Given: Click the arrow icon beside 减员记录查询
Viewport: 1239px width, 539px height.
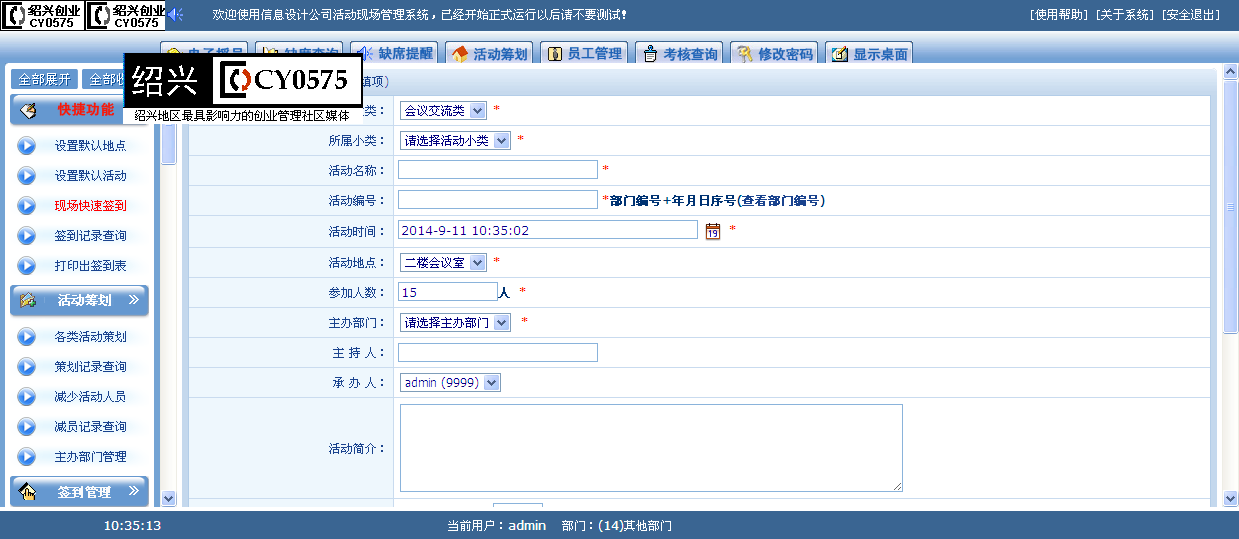Looking at the screenshot, I should pos(27,426).
